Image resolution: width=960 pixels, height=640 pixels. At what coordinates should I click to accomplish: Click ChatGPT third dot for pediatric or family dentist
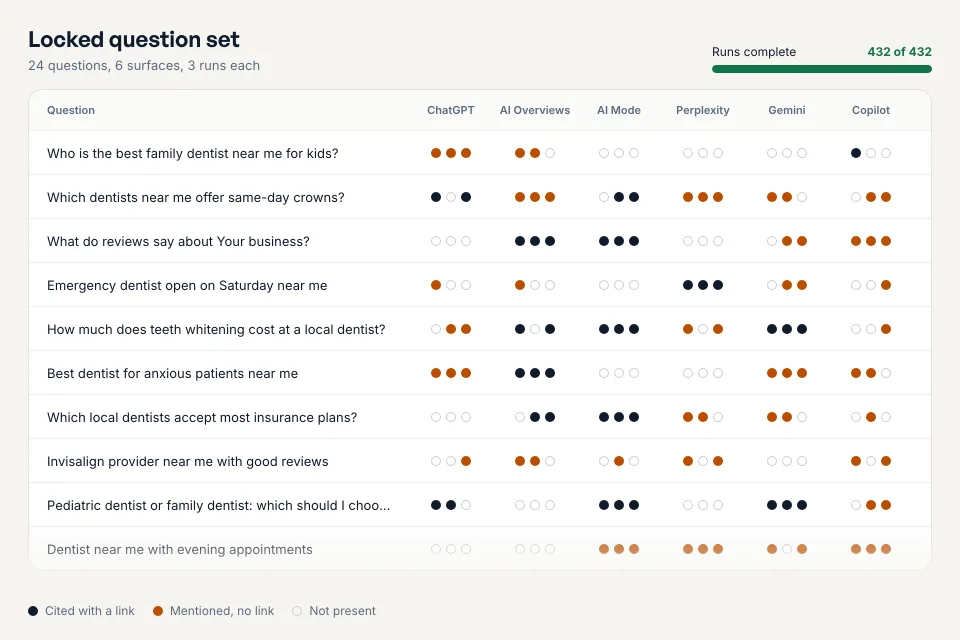[x=466, y=505]
